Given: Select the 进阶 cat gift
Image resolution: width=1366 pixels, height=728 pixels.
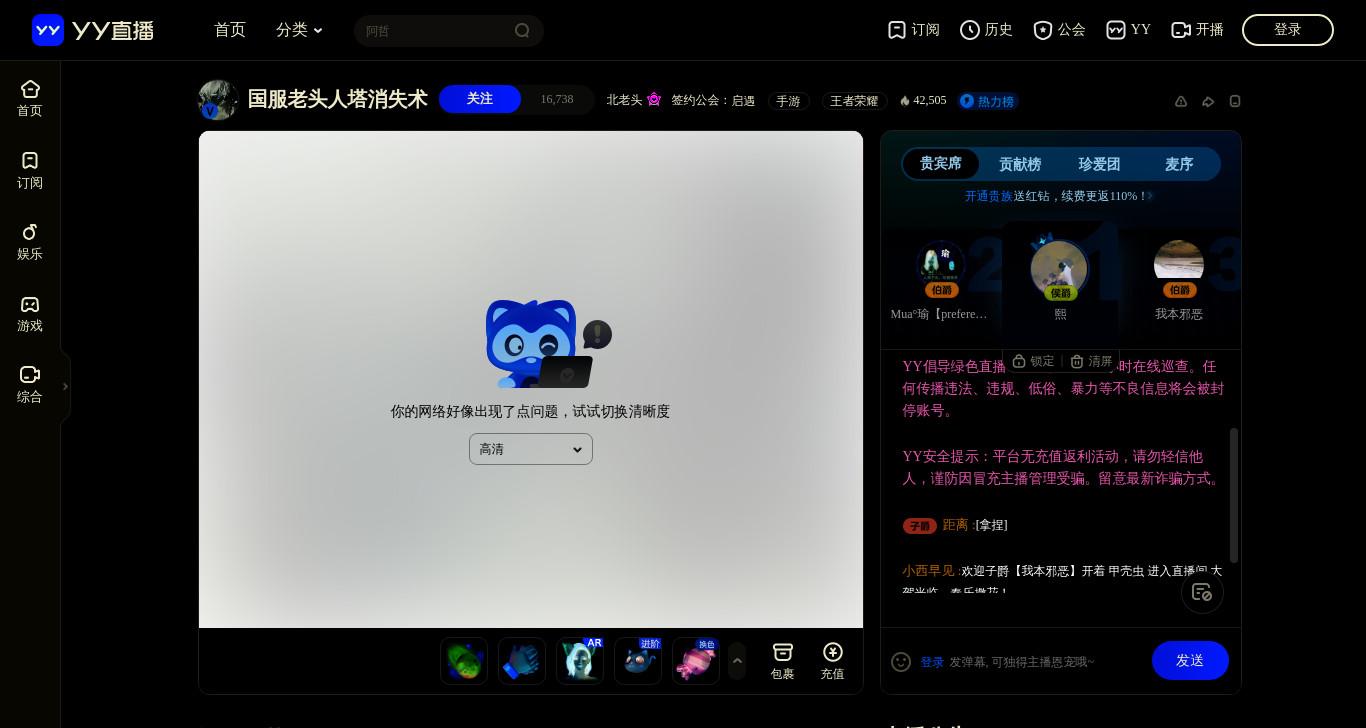Looking at the screenshot, I should (638, 661).
